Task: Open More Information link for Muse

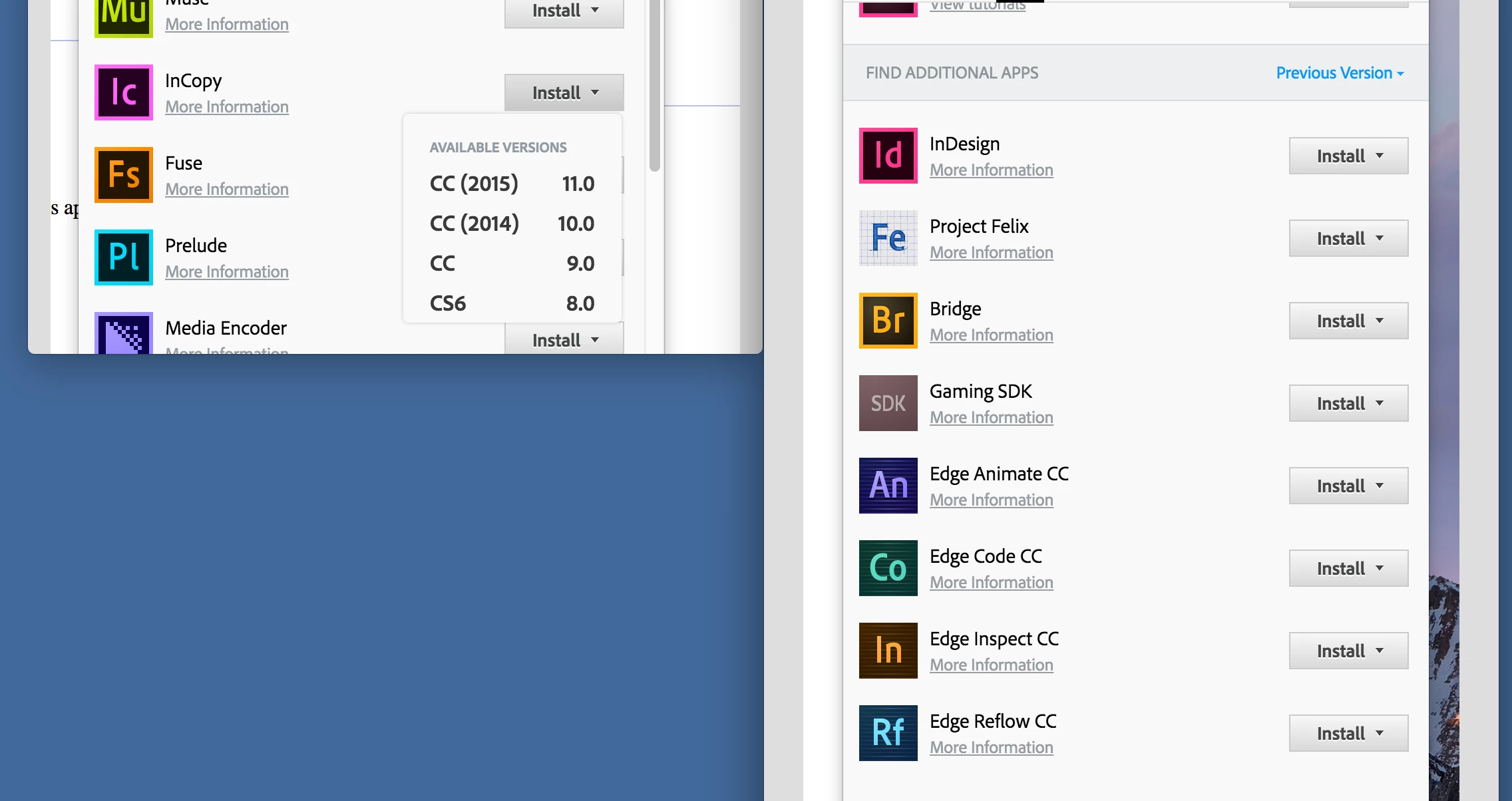Action: [227, 25]
